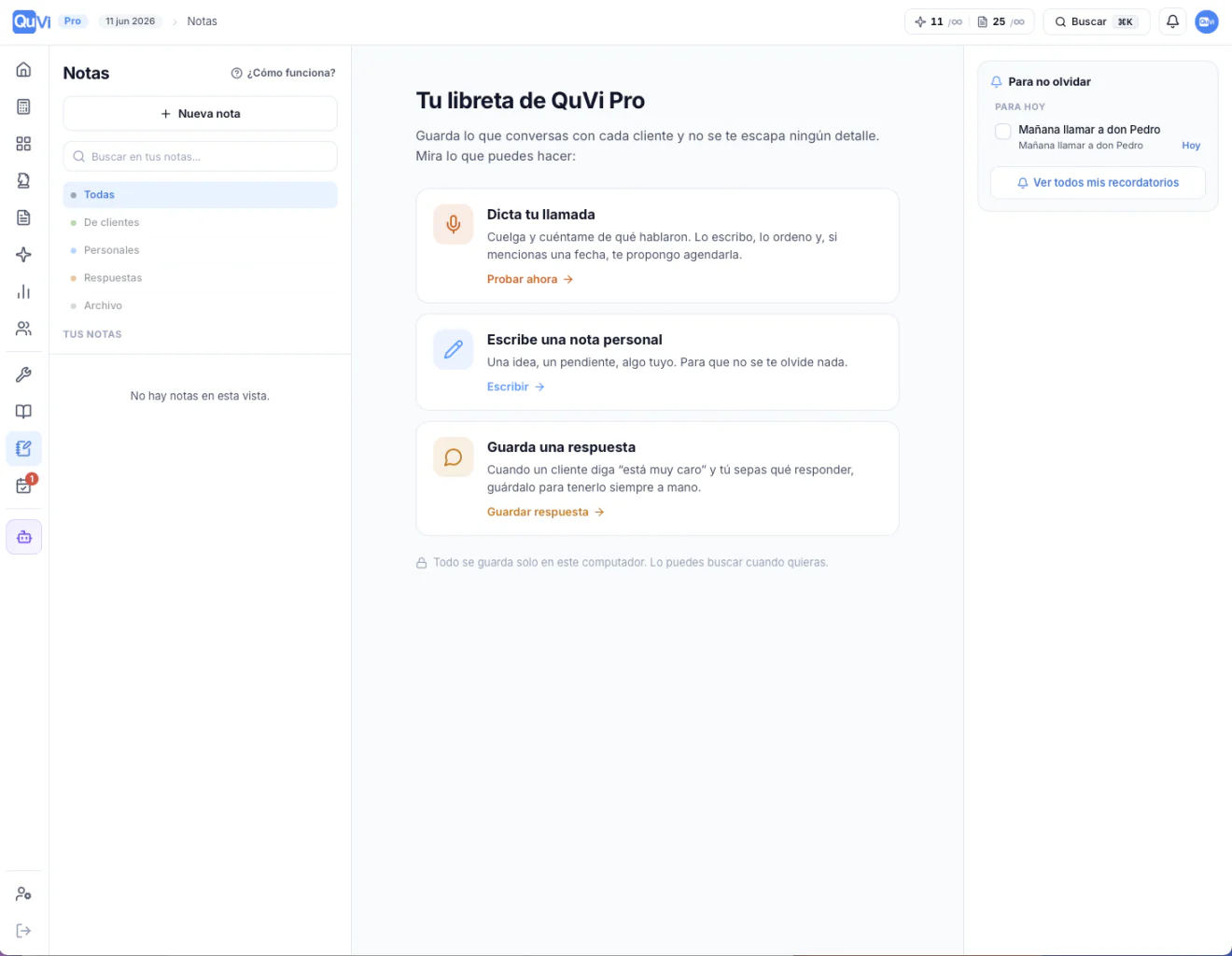Click the Dicta tu llamada heading
This screenshot has width=1232, height=956.
click(x=541, y=215)
